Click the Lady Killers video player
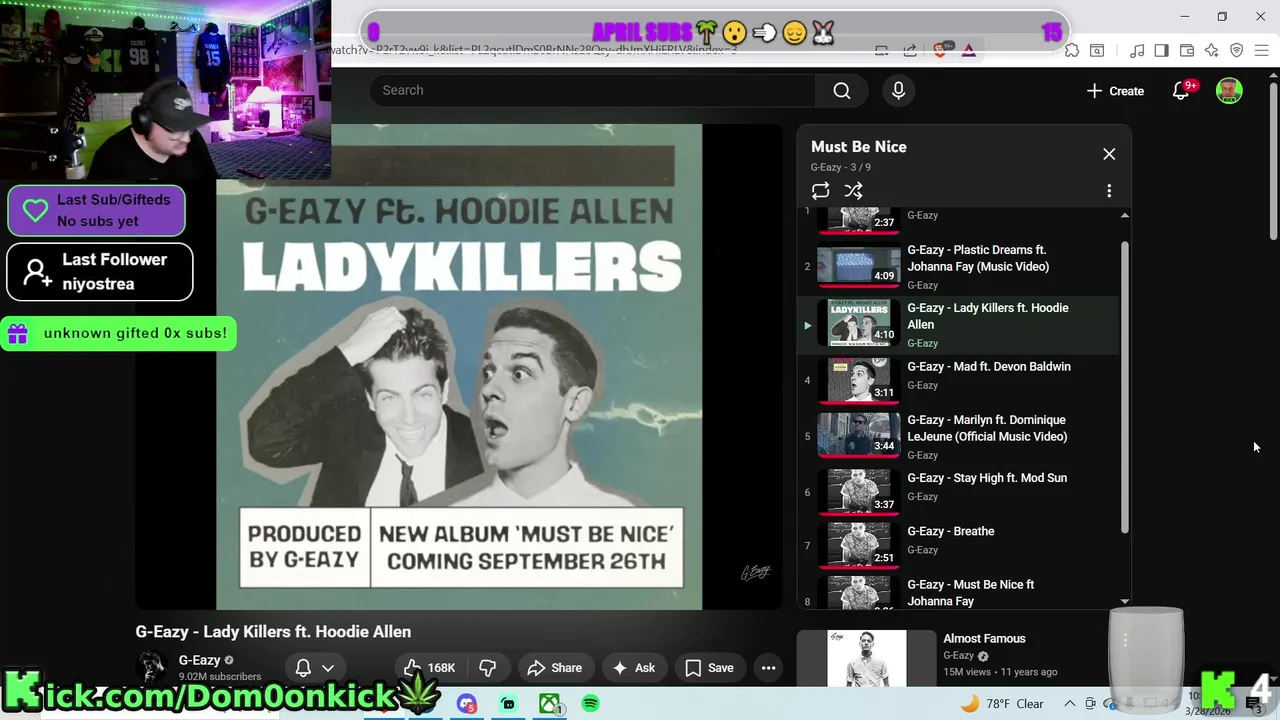This screenshot has height=720, width=1280. 459,366
